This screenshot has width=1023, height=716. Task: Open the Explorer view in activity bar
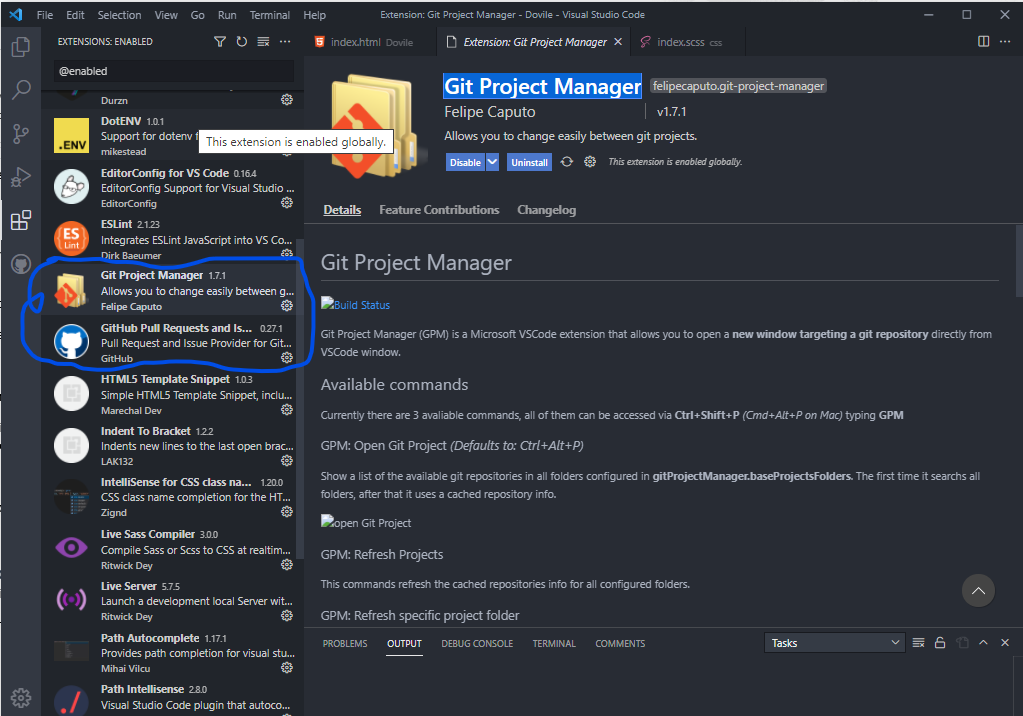pyautogui.click(x=21, y=46)
